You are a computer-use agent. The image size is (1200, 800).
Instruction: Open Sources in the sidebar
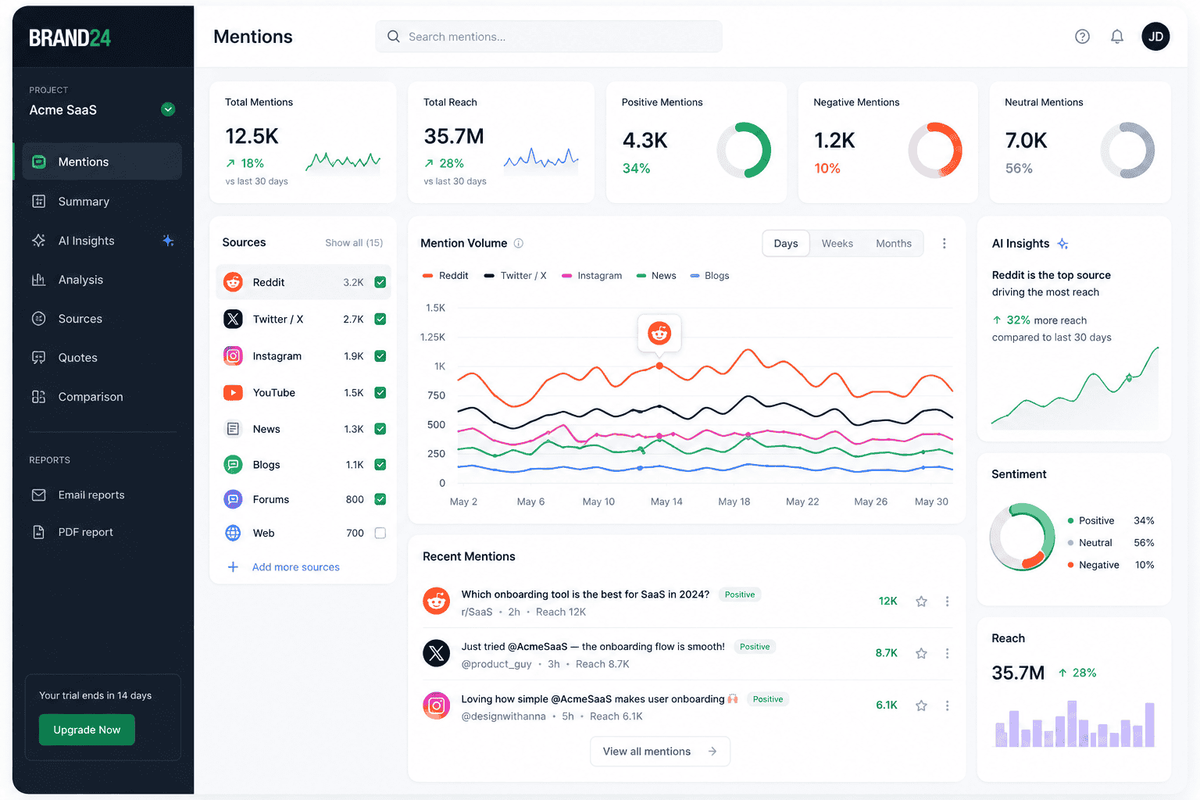(x=102, y=319)
